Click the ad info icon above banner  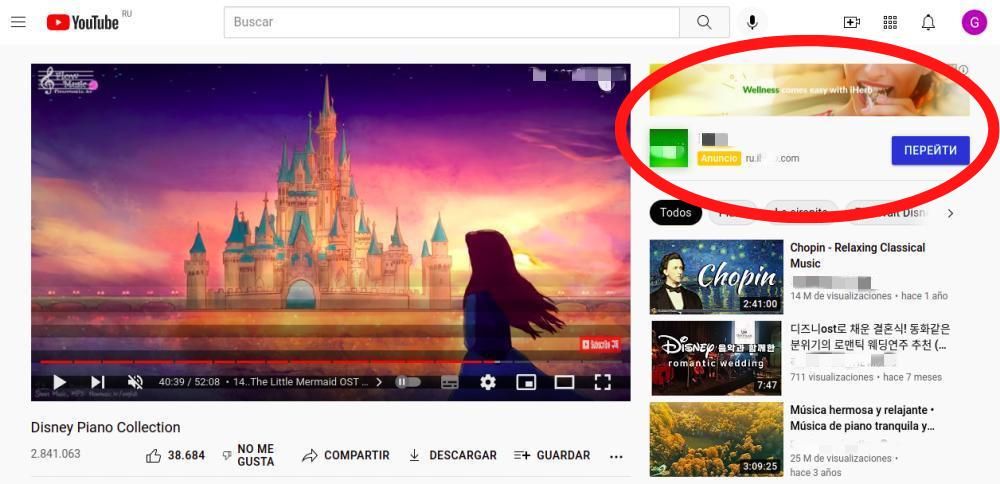963,70
